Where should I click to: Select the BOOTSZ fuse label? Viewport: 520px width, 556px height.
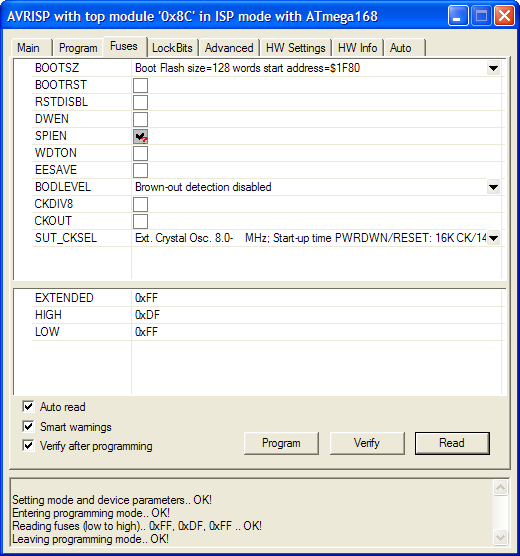point(57,68)
